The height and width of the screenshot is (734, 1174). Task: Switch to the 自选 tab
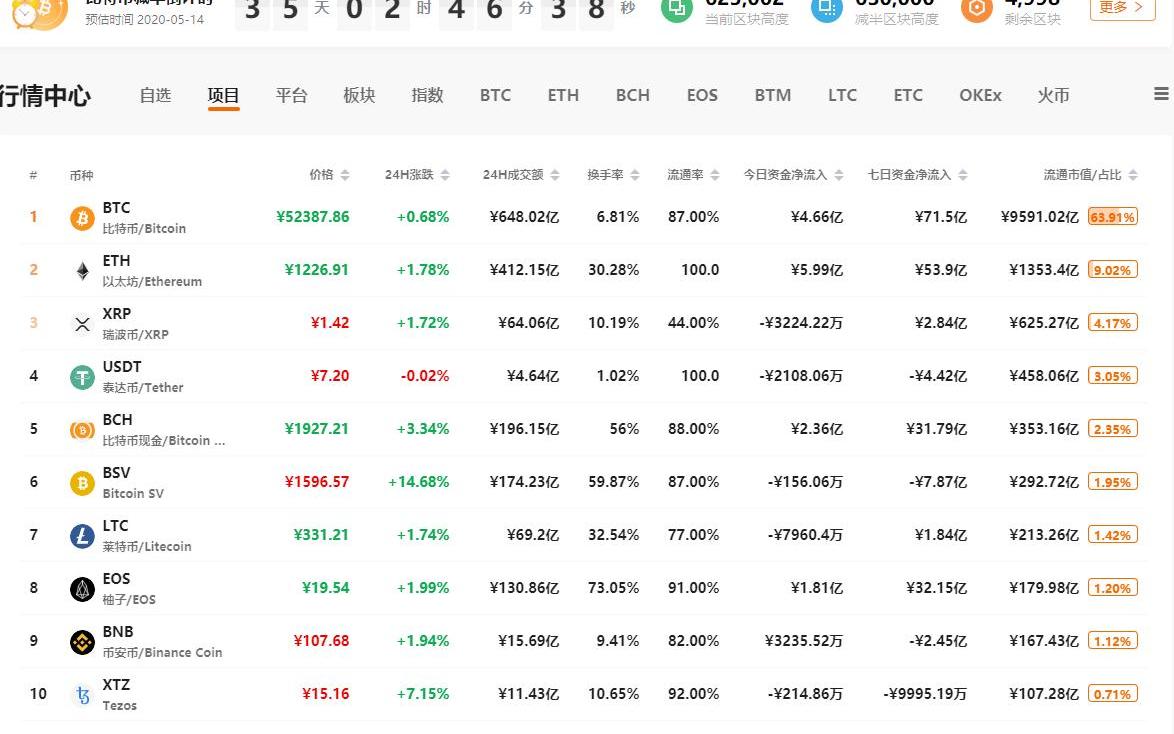point(155,95)
